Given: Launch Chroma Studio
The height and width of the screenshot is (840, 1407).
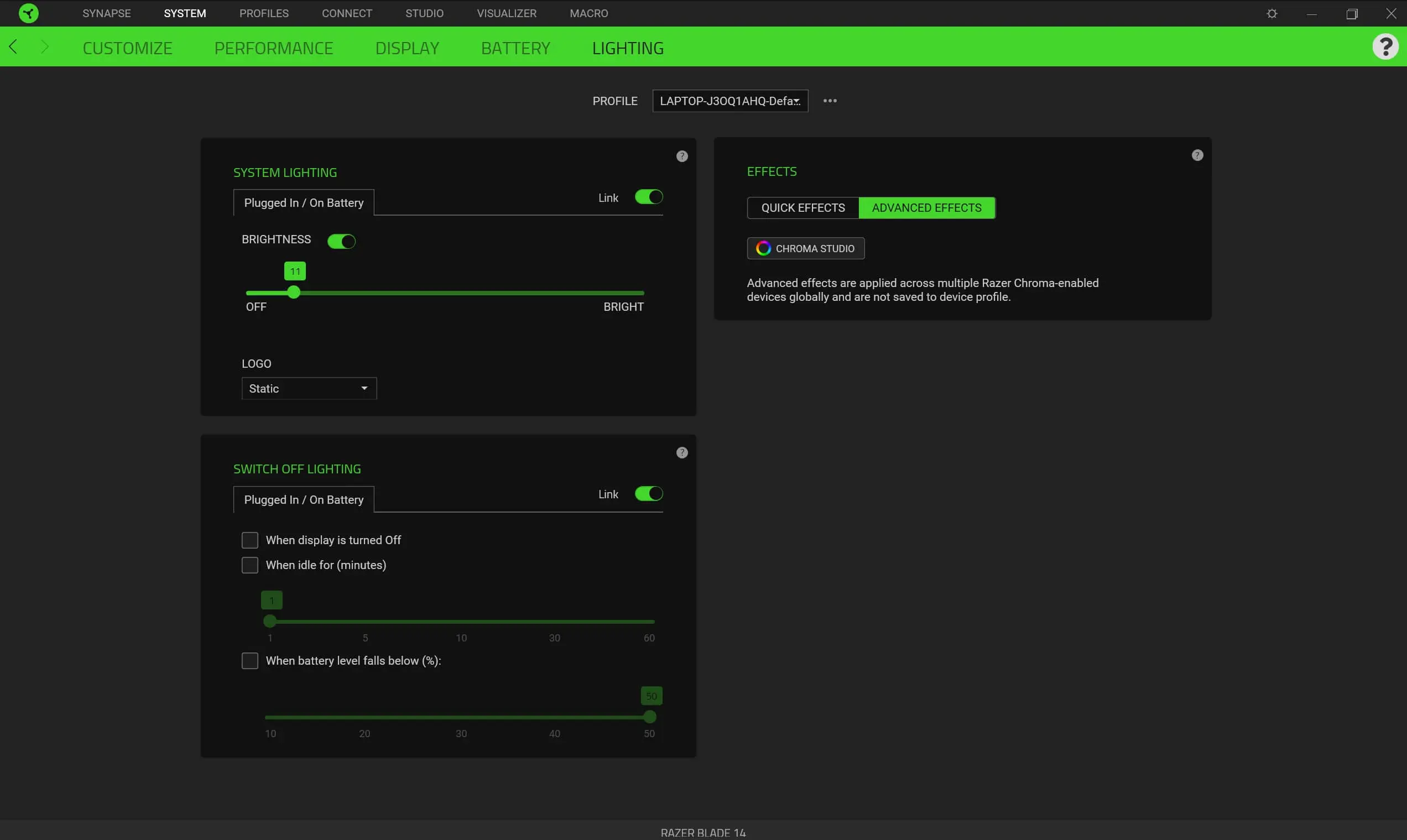Looking at the screenshot, I should [805, 248].
